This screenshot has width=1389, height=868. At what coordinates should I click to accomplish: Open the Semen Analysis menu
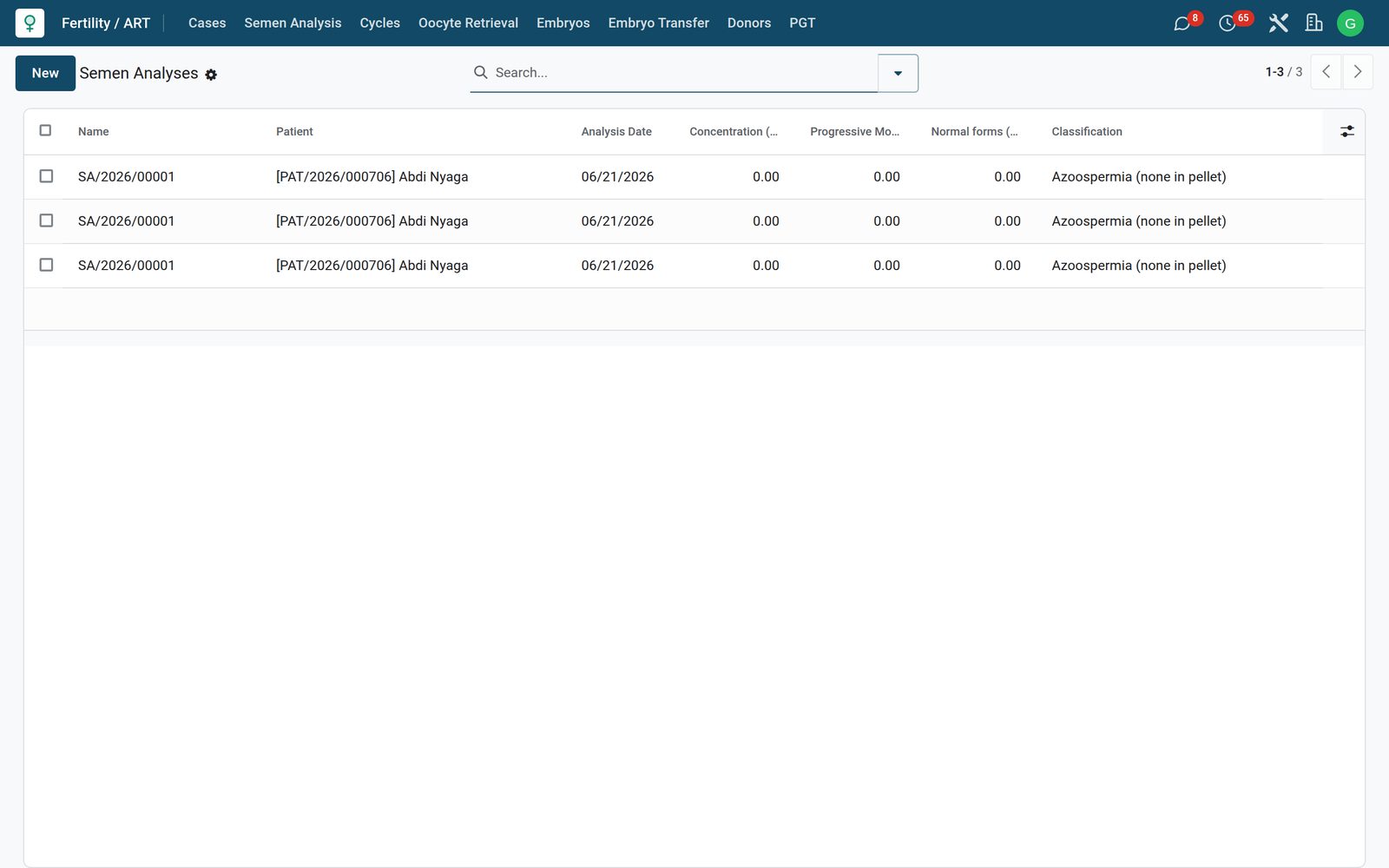(x=293, y=23)
